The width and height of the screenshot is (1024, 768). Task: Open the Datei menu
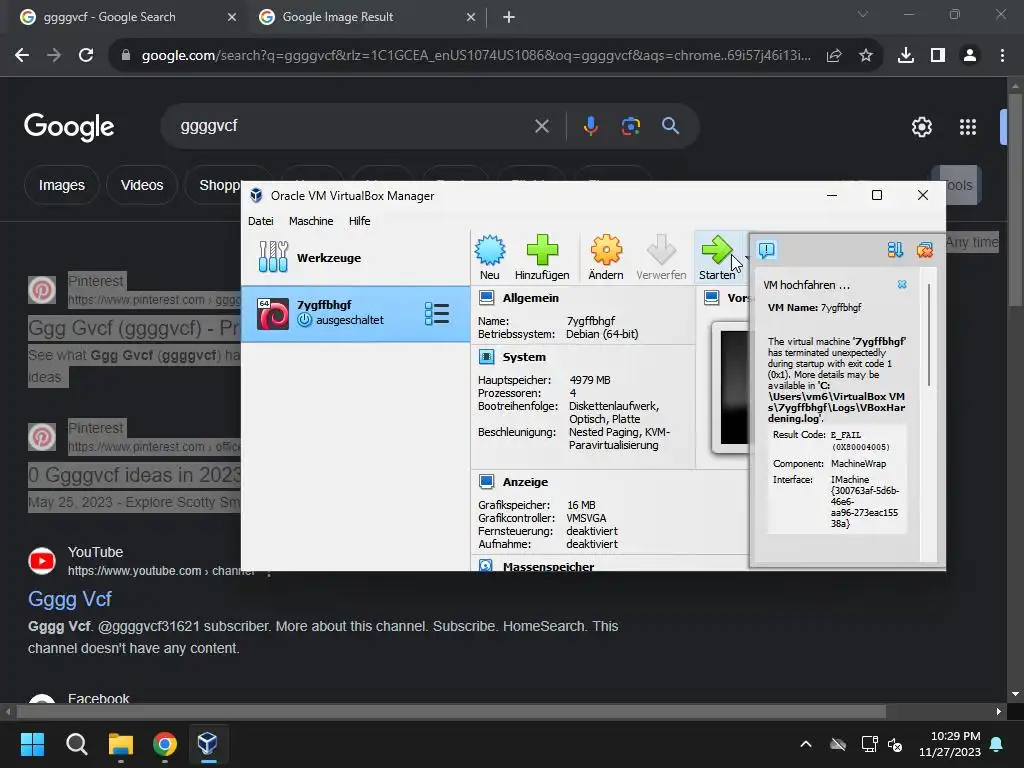pyautogui.click(x=261, y=221)
